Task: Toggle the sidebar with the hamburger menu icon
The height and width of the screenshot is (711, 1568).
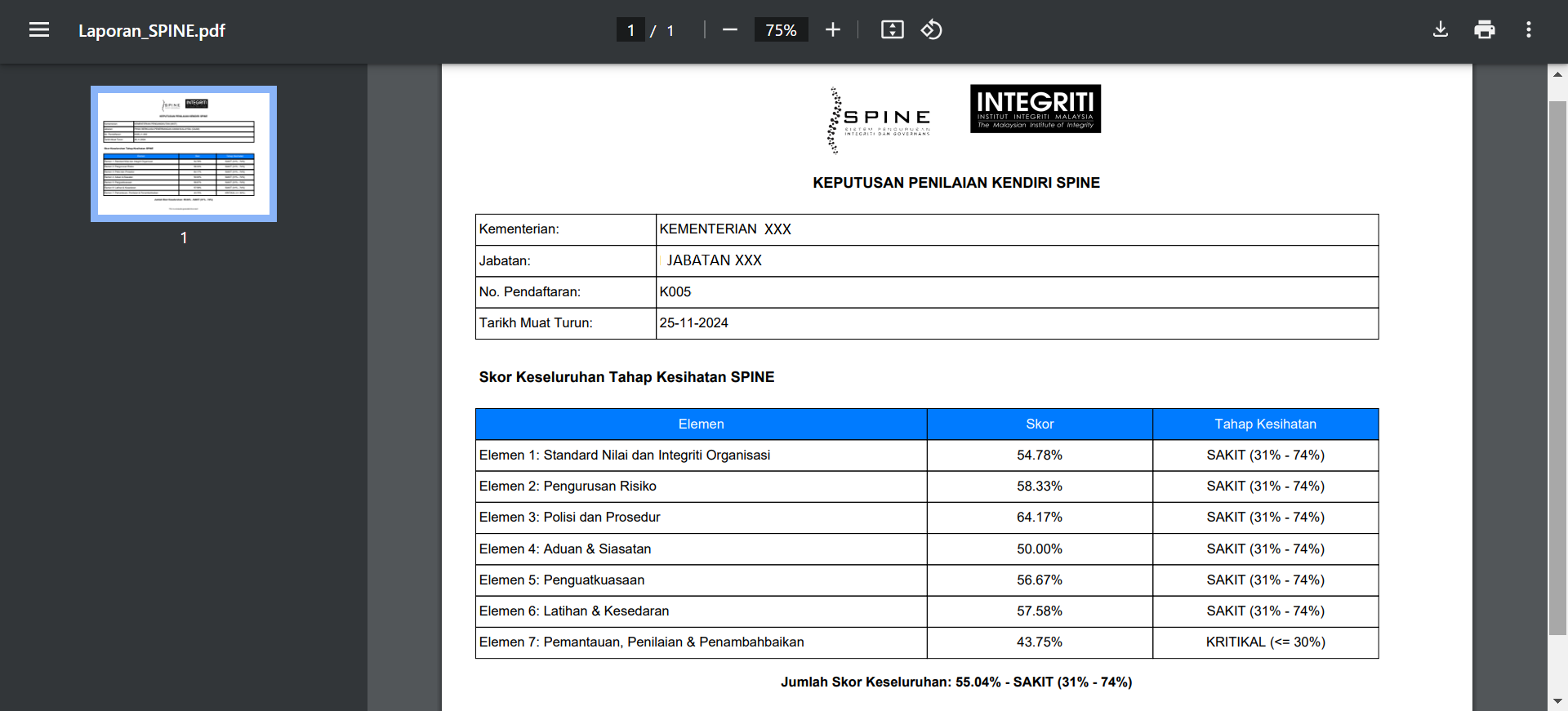Action: [x=39, y=30]
